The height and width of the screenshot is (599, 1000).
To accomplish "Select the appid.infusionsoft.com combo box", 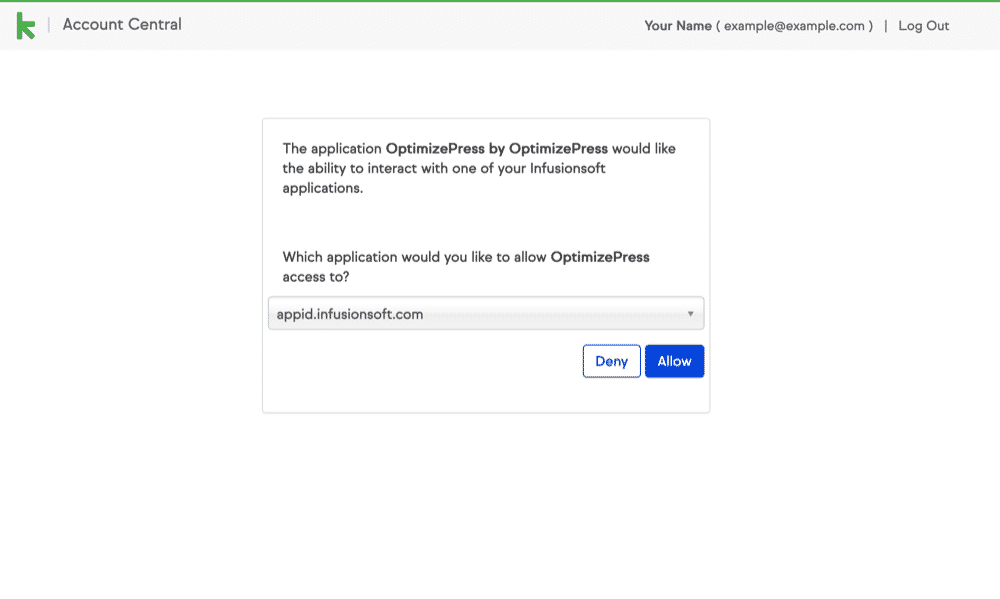I will [x=486, y=313].
